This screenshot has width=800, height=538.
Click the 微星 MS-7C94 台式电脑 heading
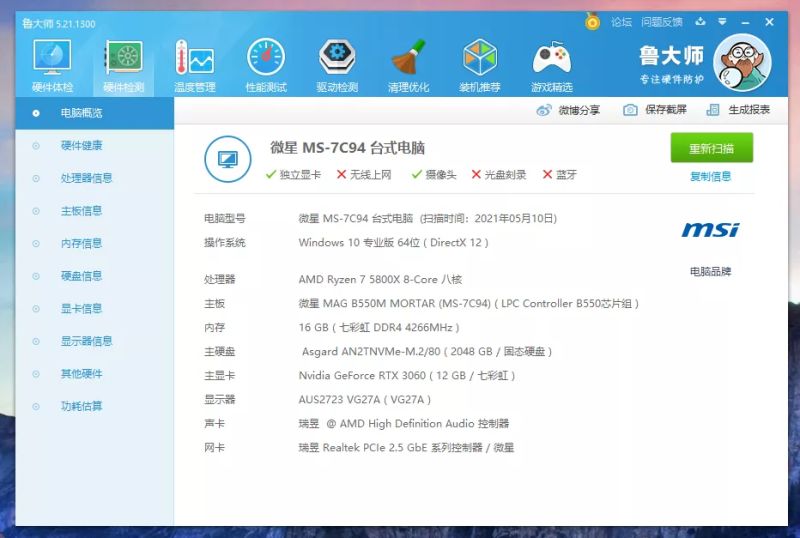pos(347,148)
